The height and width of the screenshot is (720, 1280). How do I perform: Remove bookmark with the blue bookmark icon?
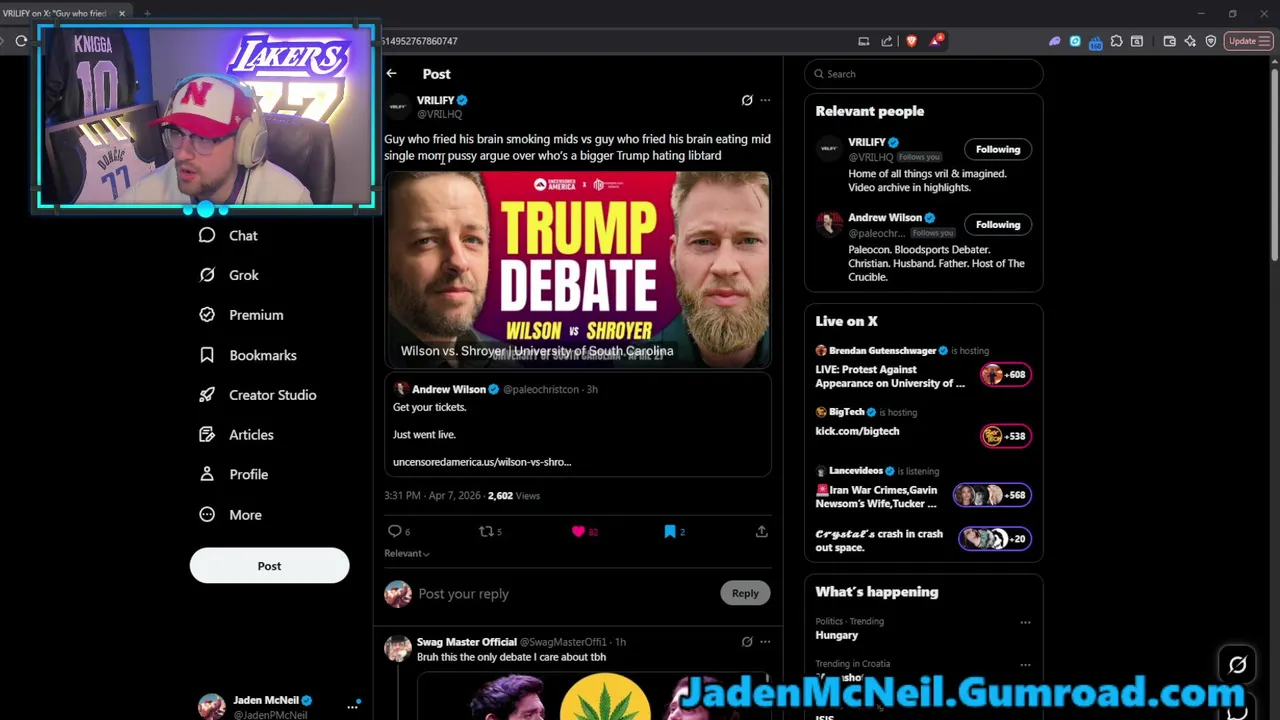670,531
